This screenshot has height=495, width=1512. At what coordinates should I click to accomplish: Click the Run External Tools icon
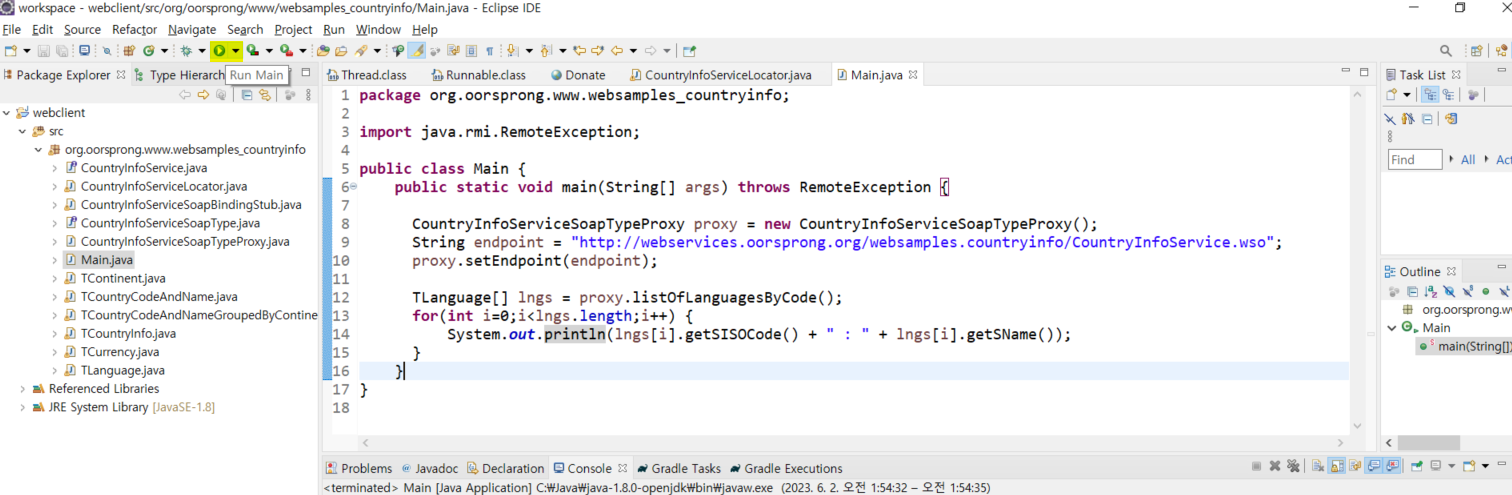tap(286, 50)
